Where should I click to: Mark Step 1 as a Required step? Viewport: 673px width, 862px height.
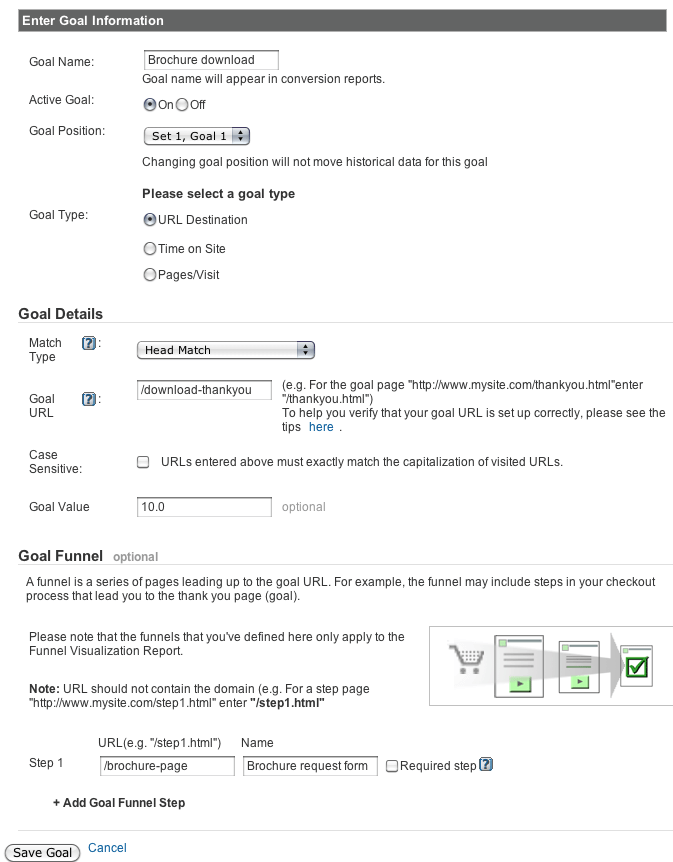coord(390,765)
